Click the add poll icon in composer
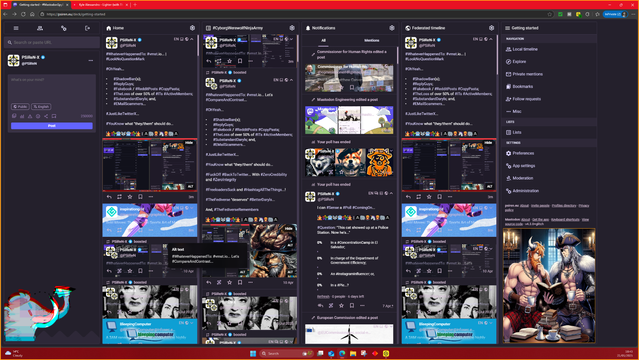The image size is (639, 360). [x=22, y=116]
